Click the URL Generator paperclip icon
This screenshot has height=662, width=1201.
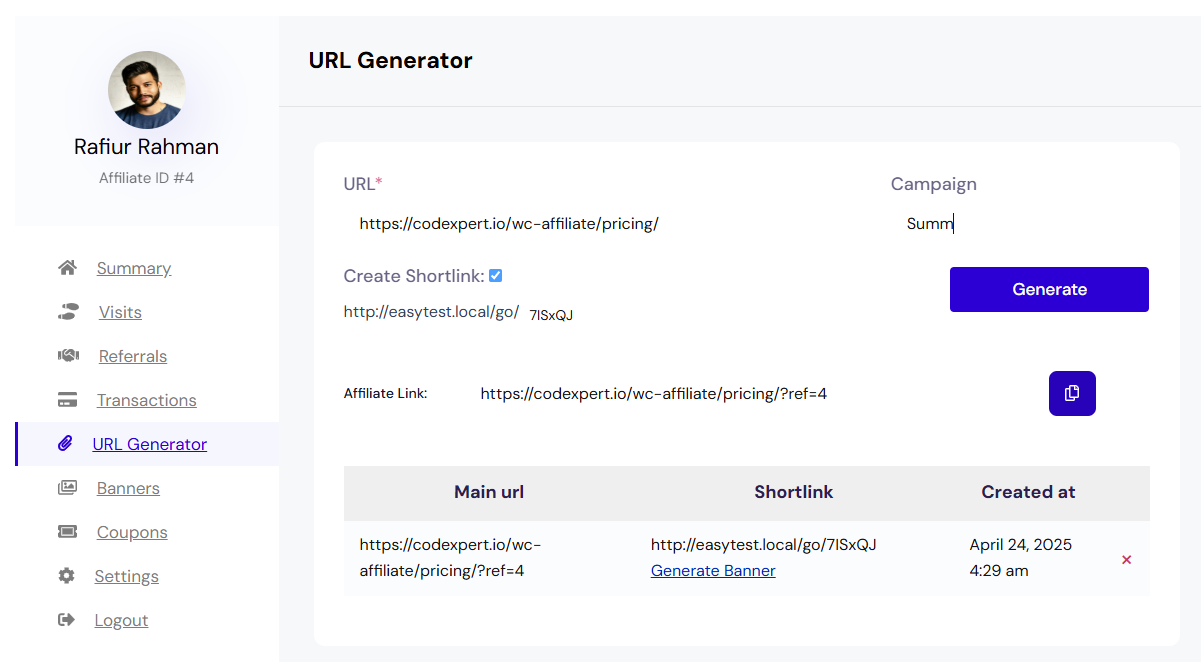coord(65,444)
